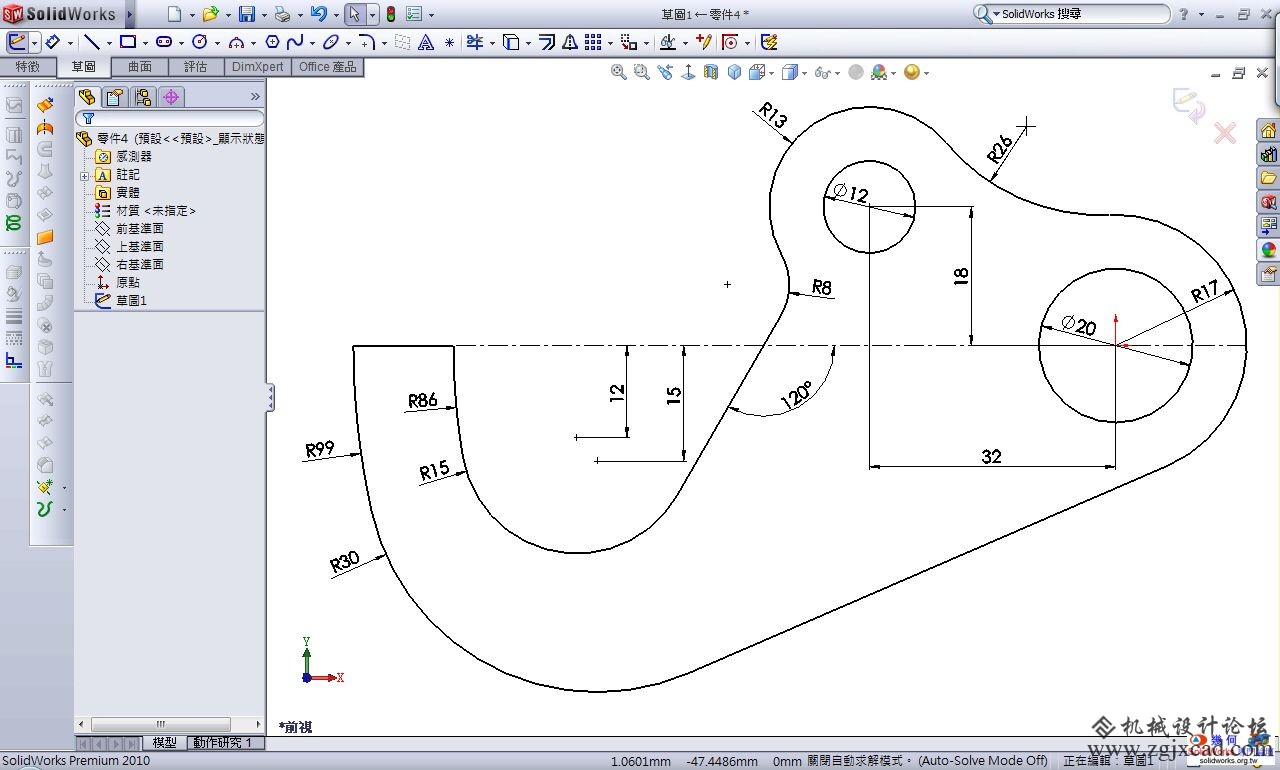Select the Centerpoint Arc tool
This screenshot has height=770, width=1280.
click(x=236, y=42)
